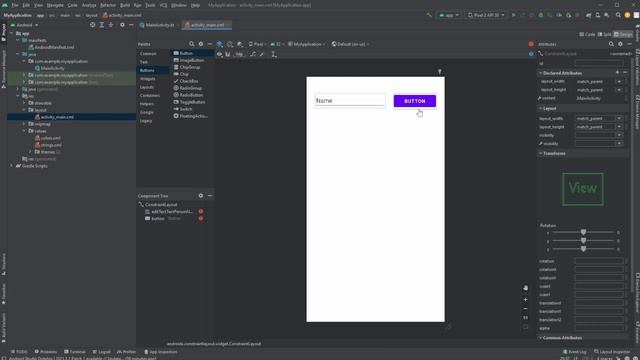Open Attributes panel gear settings
Viewport: 640px width, 360px height.
click(x=620, y=44)
